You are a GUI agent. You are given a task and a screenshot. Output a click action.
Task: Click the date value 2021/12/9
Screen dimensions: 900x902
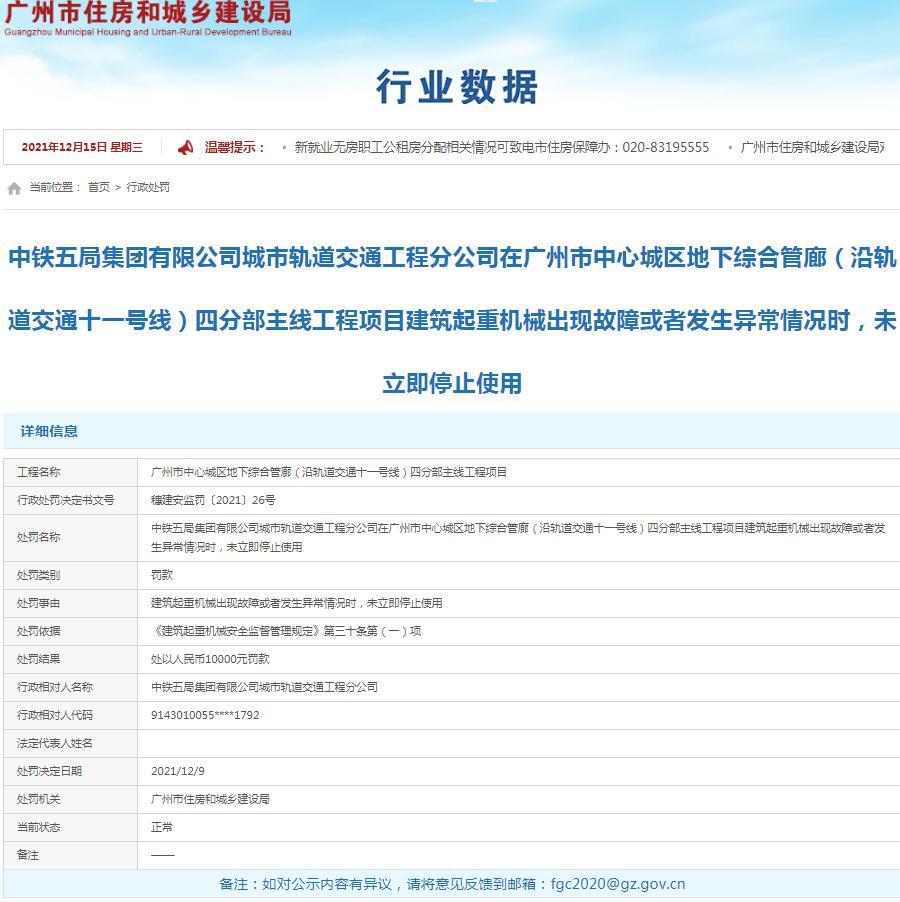tap(178, 771)
